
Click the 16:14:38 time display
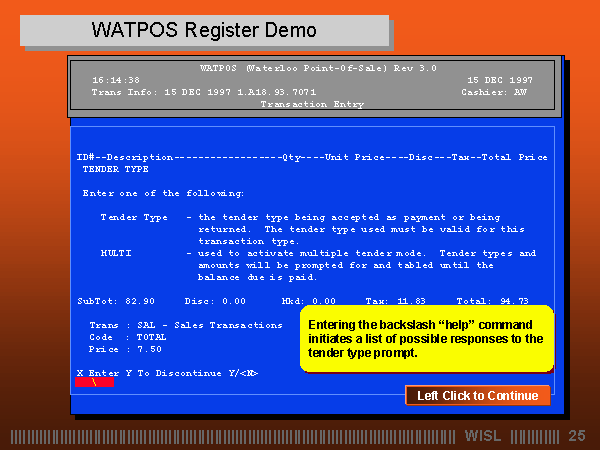pyautogui.click(x=116, y=79)
